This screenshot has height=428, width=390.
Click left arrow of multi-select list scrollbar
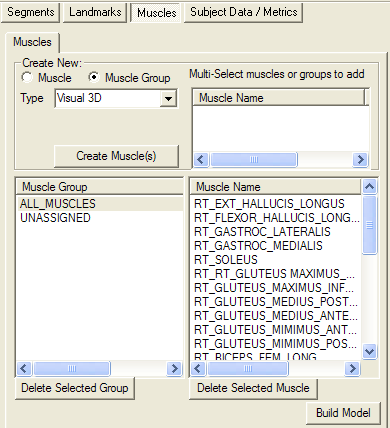pos(201,159)
